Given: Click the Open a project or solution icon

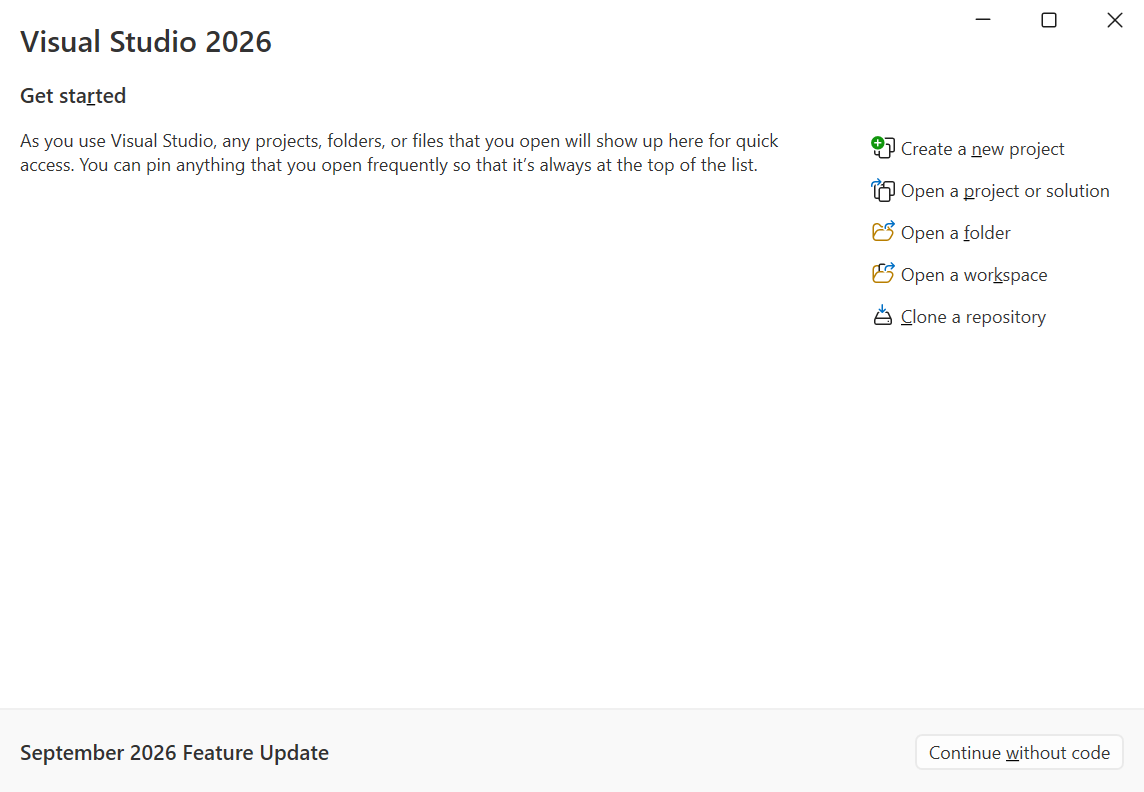Looking at the screenshot, I should tap(883, 190).
